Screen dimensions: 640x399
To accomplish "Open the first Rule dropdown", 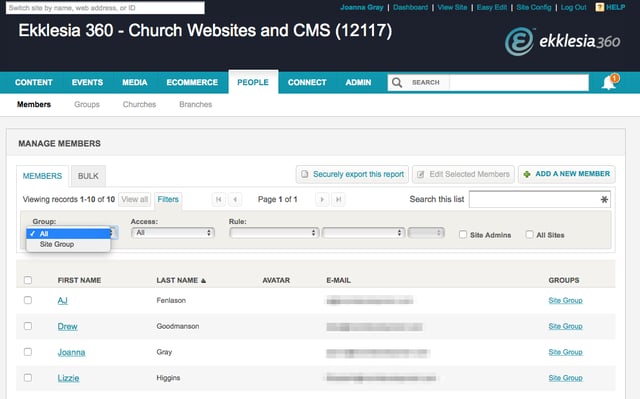I will 274,233.
